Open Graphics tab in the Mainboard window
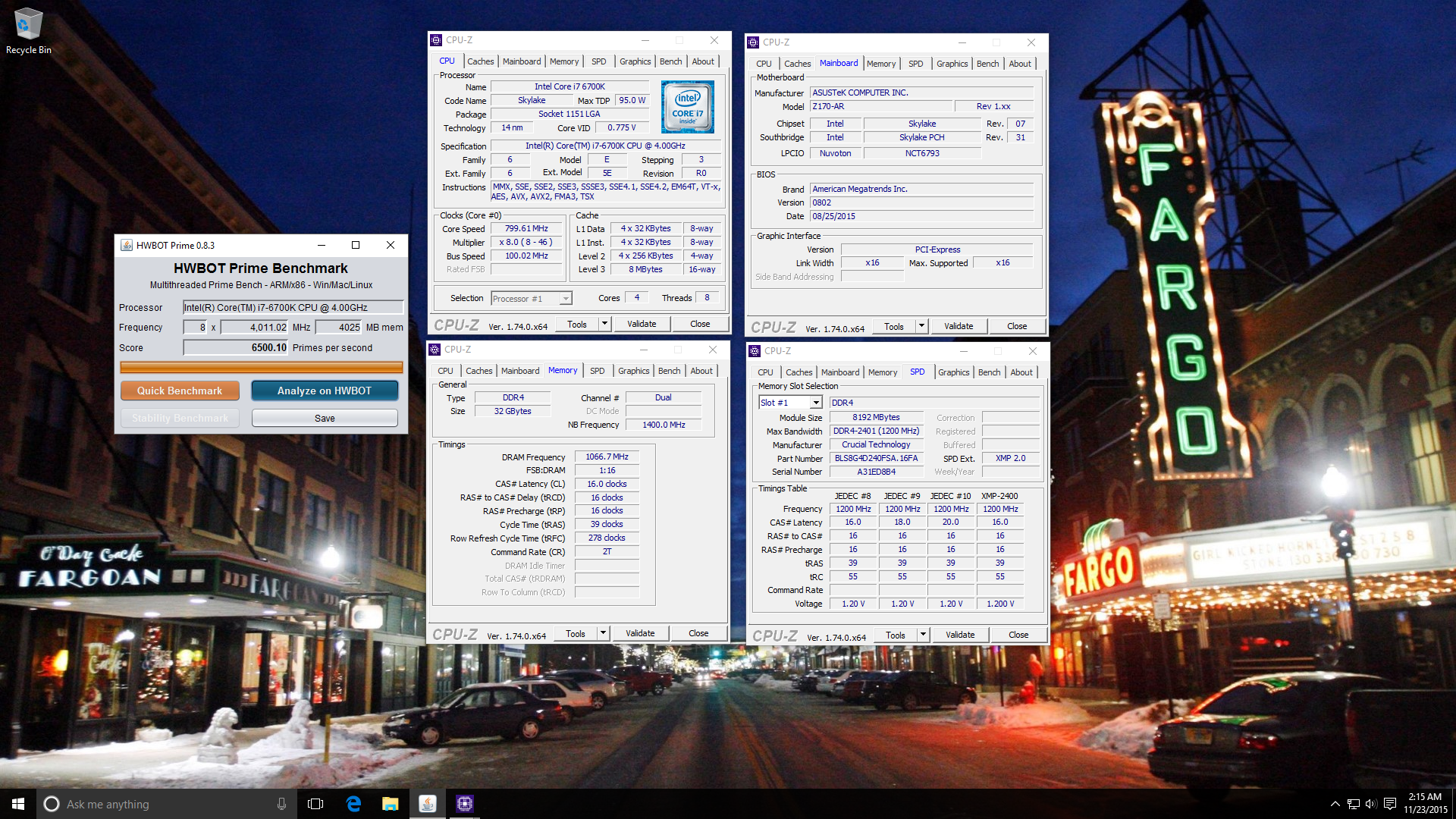 [952, 64]
